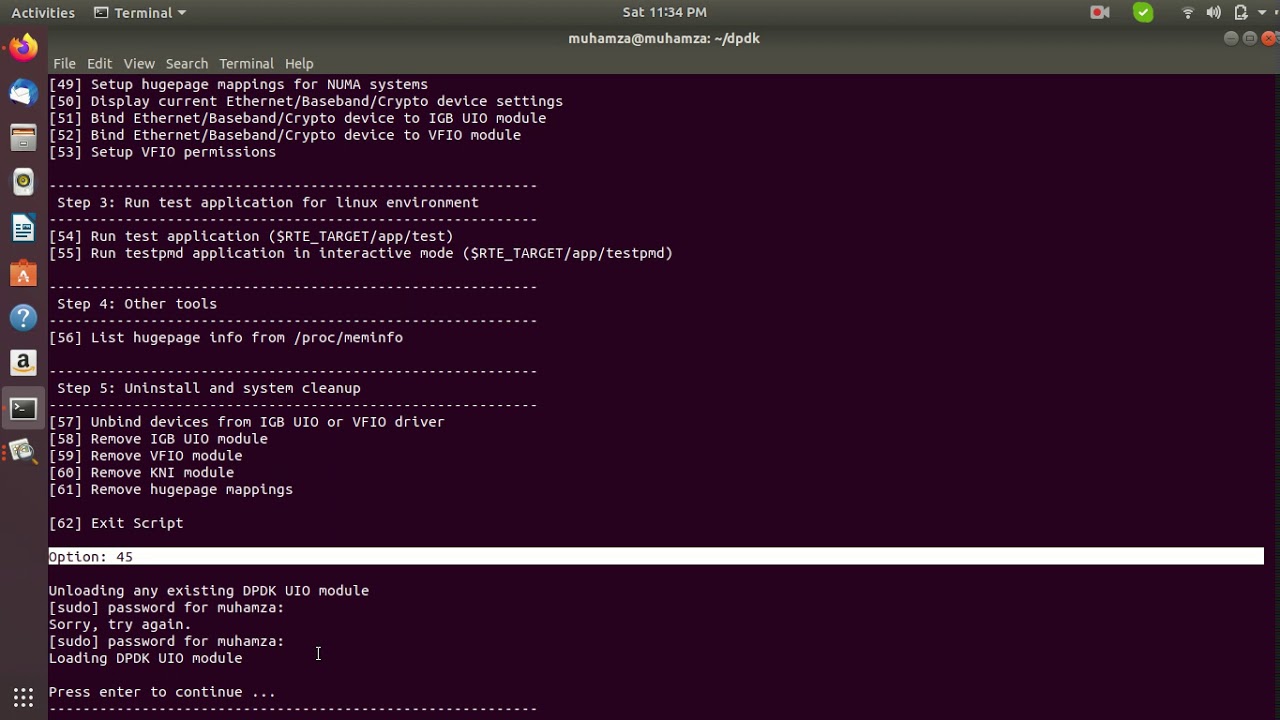Click '[61] Remove hugepage mappings' line
Viewport: 1280px width, 720px height.
pos(171,490)
